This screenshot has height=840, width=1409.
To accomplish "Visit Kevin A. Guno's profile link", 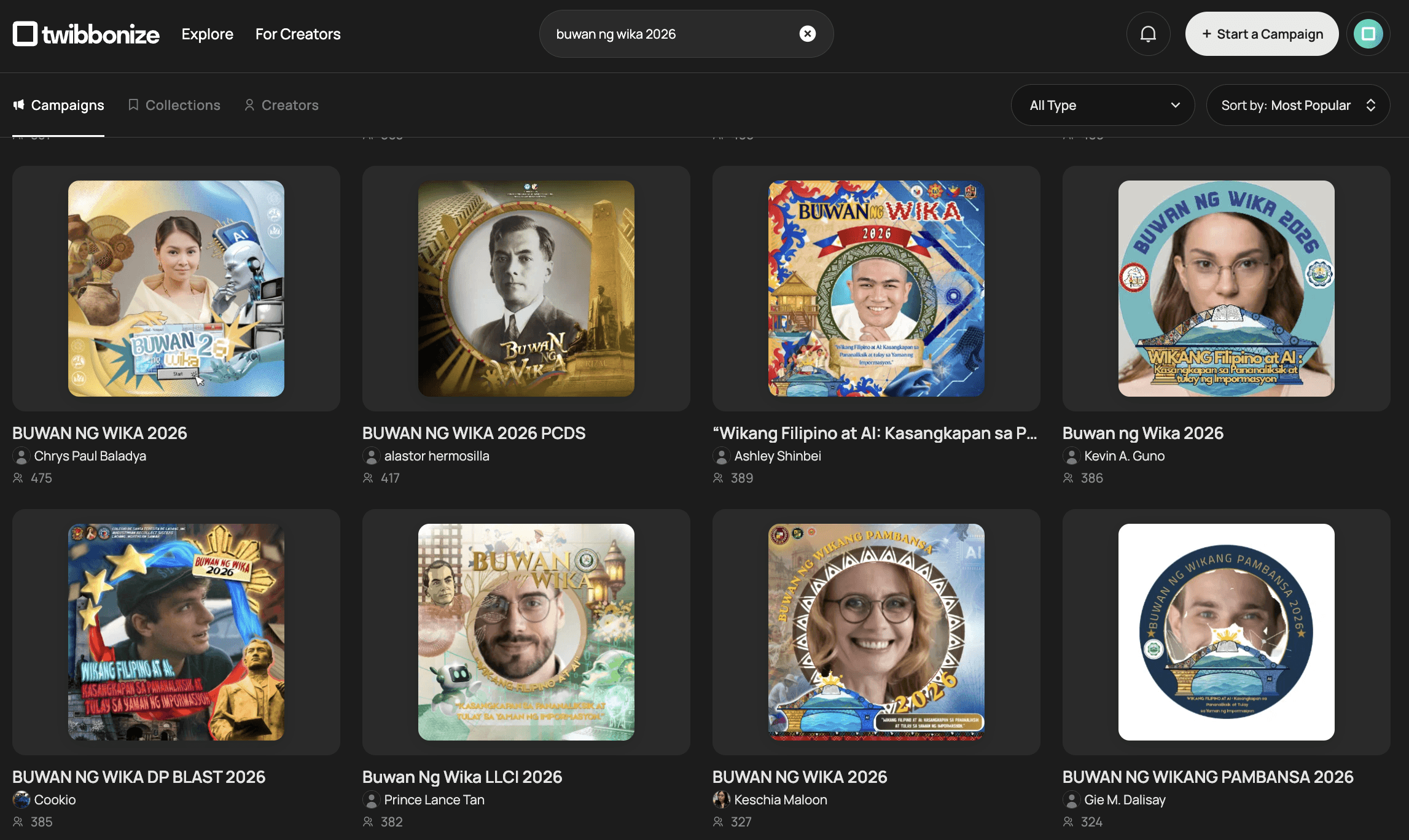I will [1124, 456].
